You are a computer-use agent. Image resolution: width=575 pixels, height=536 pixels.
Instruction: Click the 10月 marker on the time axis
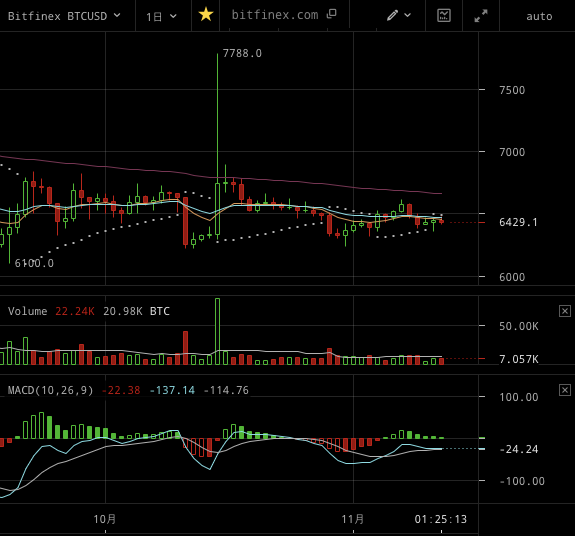click(105, 519)
